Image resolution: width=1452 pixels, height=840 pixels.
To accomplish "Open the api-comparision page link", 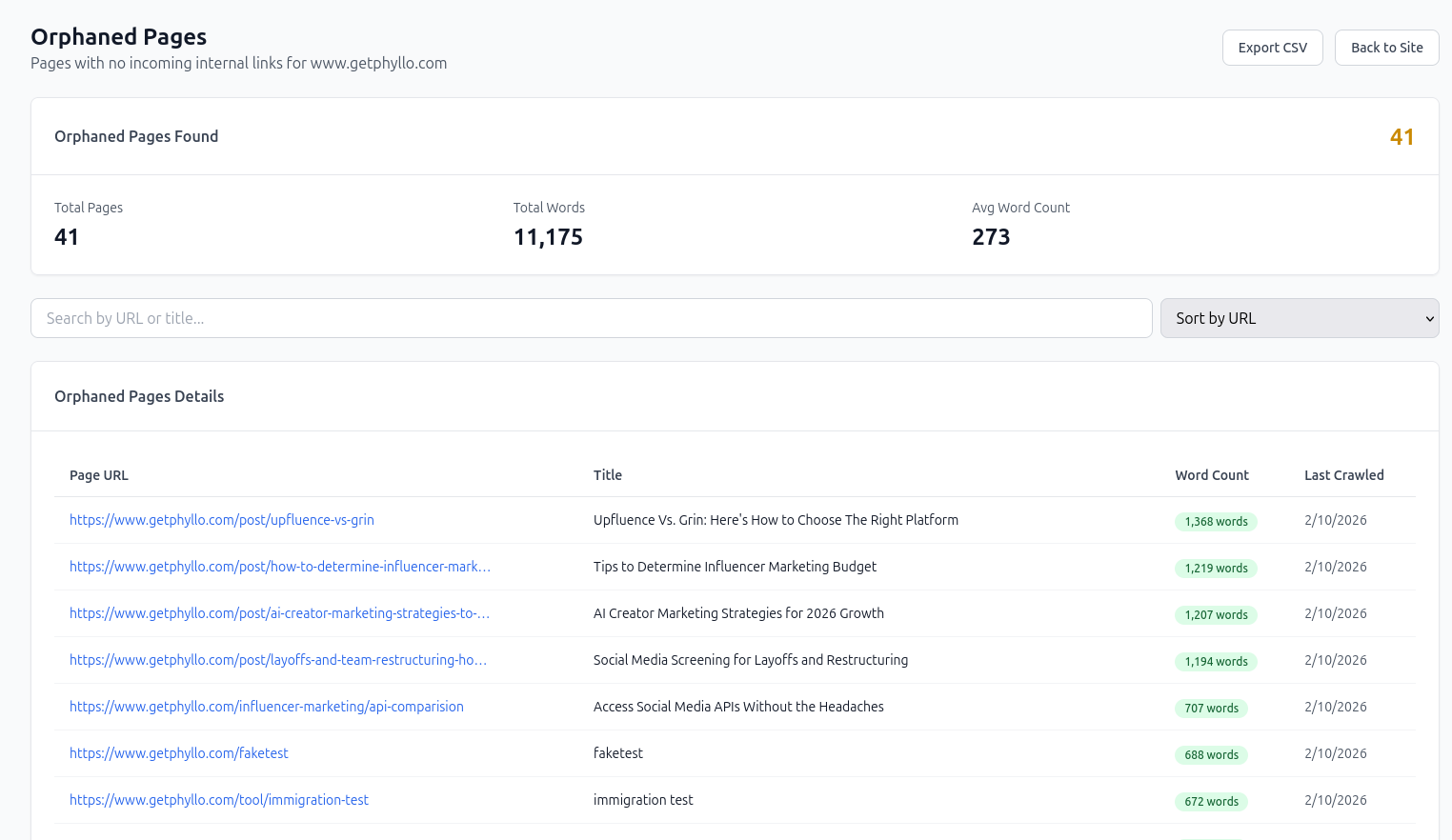I will (266, 707).
